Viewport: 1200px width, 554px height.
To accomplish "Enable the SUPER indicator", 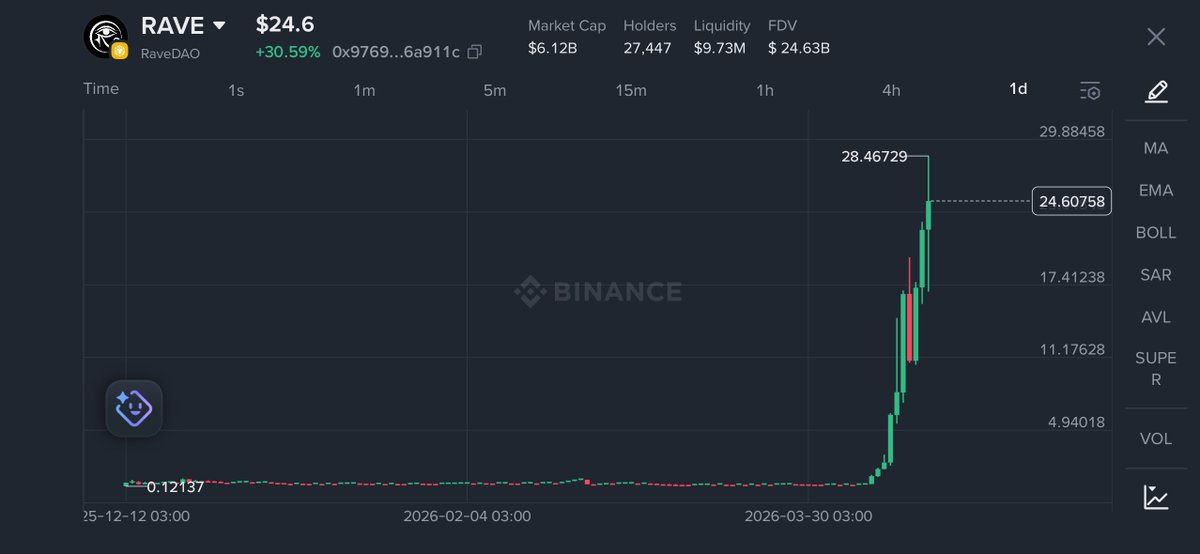I will click(1156, 369).
